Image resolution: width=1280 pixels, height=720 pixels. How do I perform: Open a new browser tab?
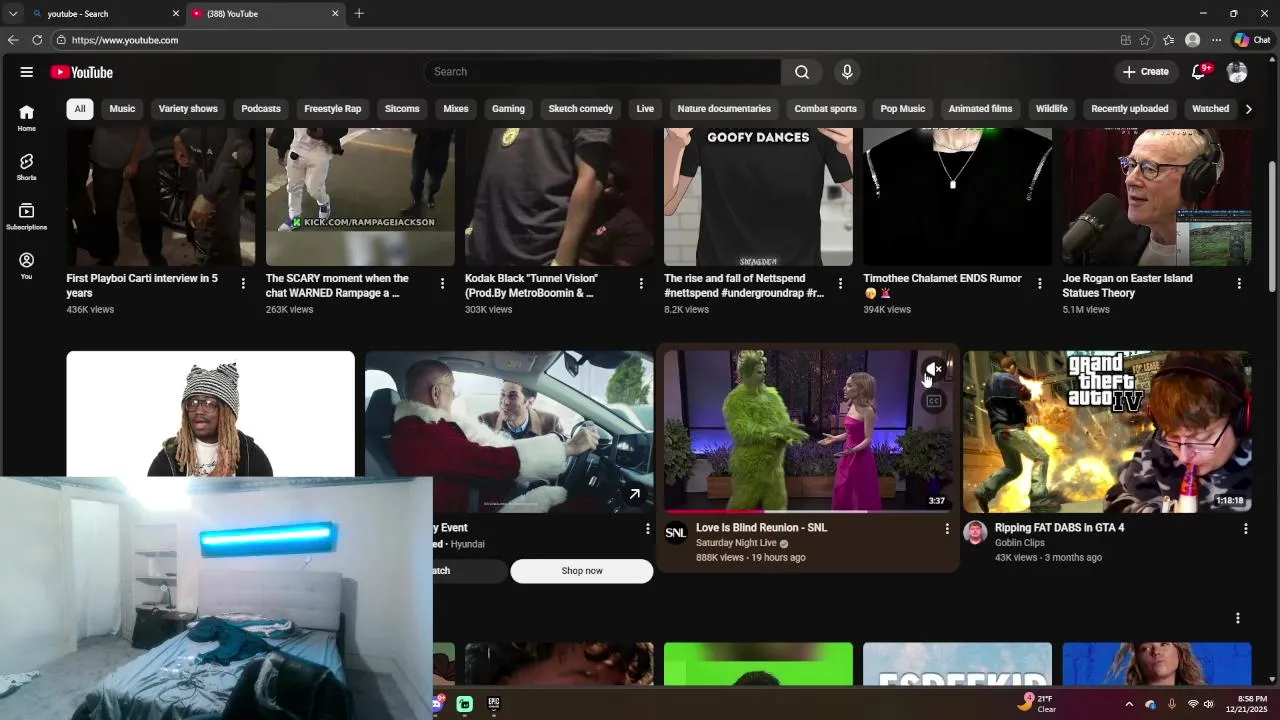coord(359,14)
